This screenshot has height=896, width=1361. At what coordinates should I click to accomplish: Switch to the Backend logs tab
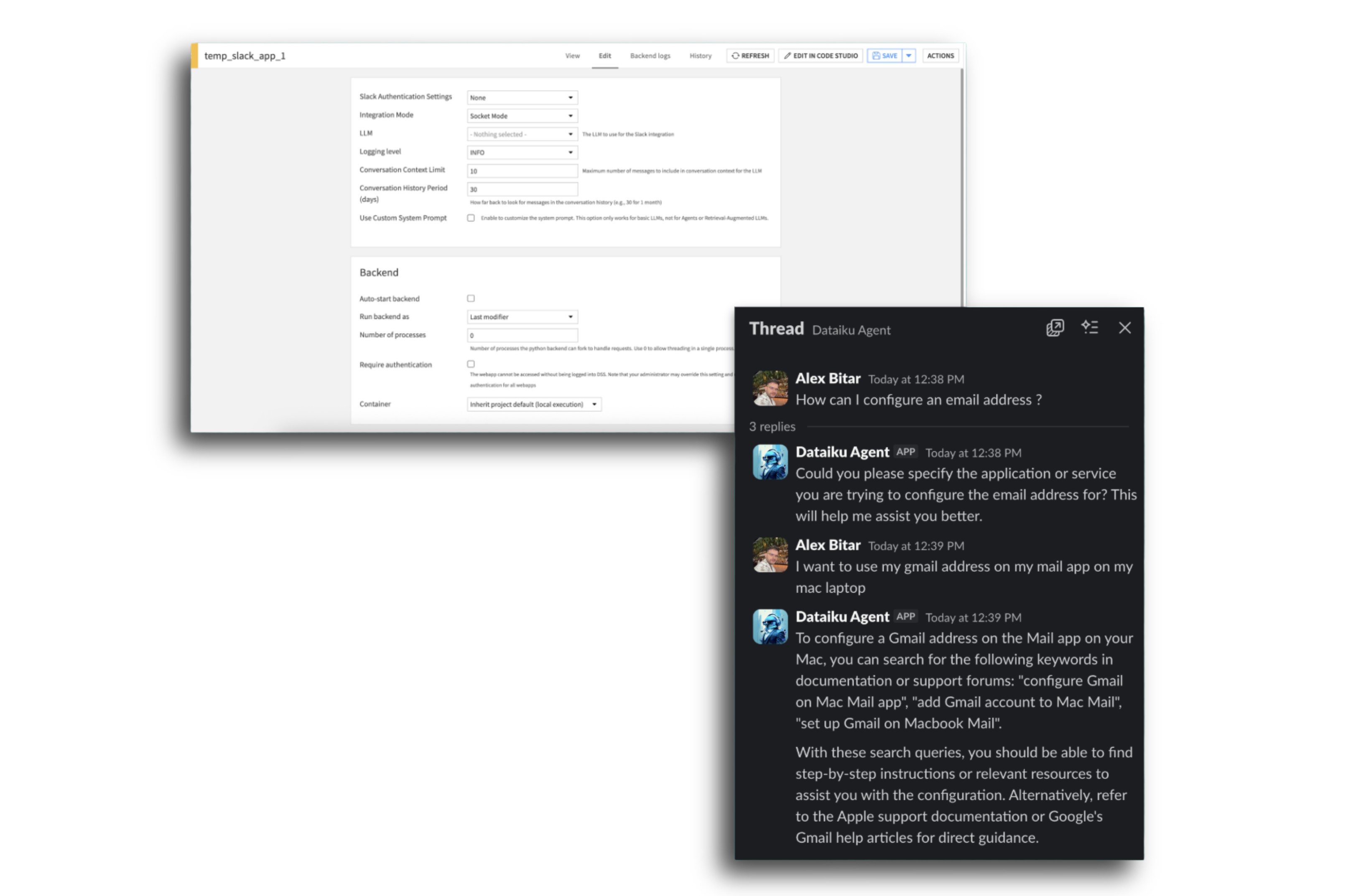point(650,56)
